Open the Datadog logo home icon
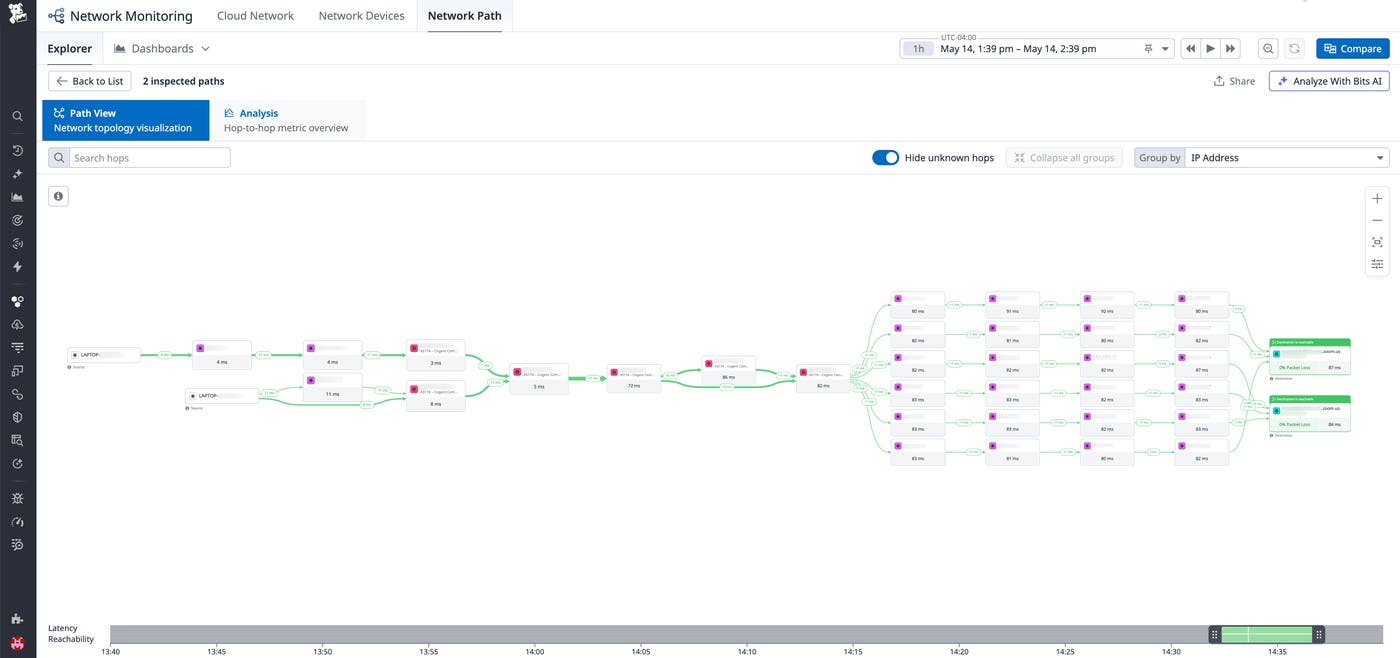The image size is (1400, 658). tap(17, 15)
